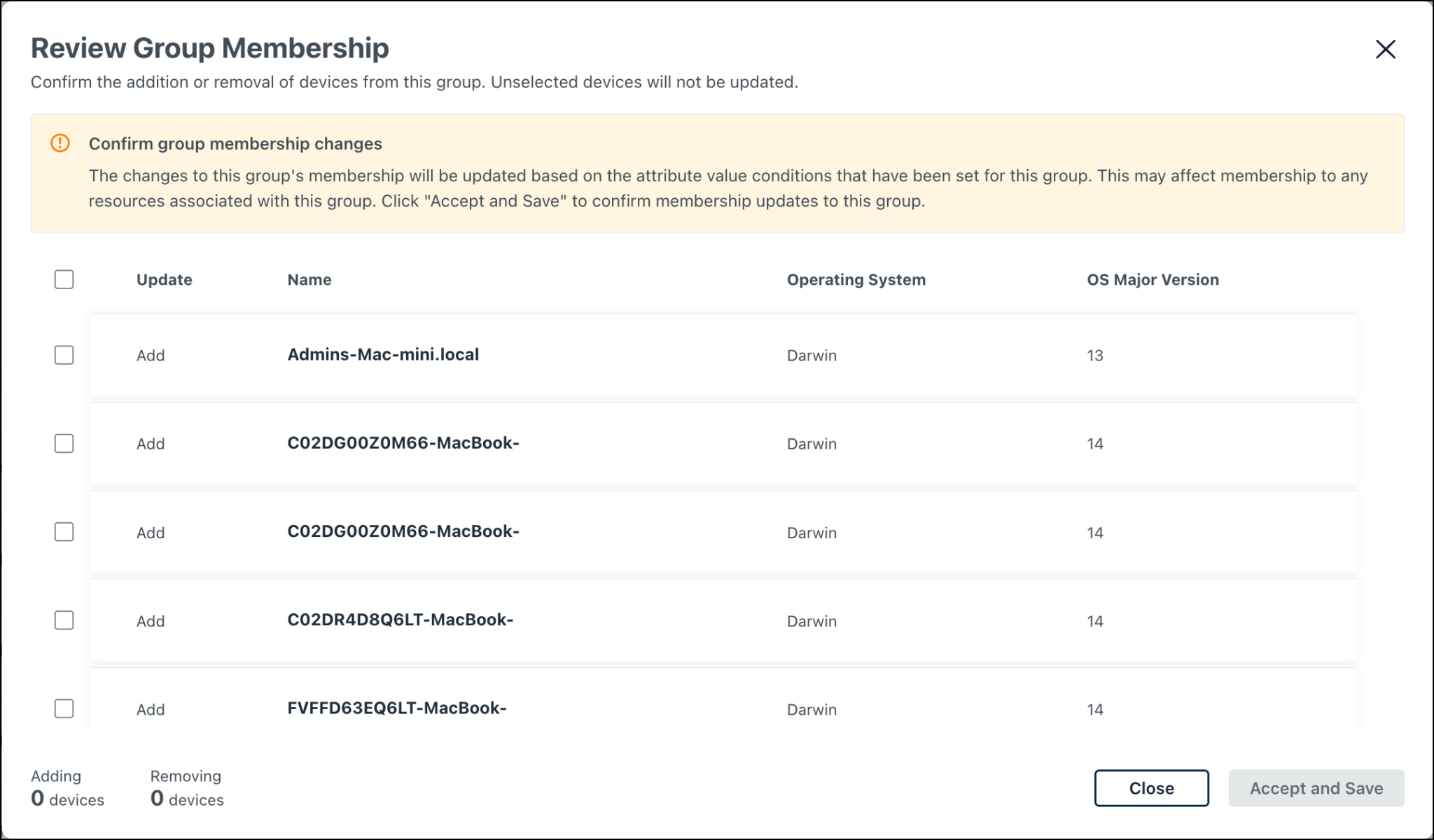Select the Update column header
The image size is (1434, 840).
point(165,279)
